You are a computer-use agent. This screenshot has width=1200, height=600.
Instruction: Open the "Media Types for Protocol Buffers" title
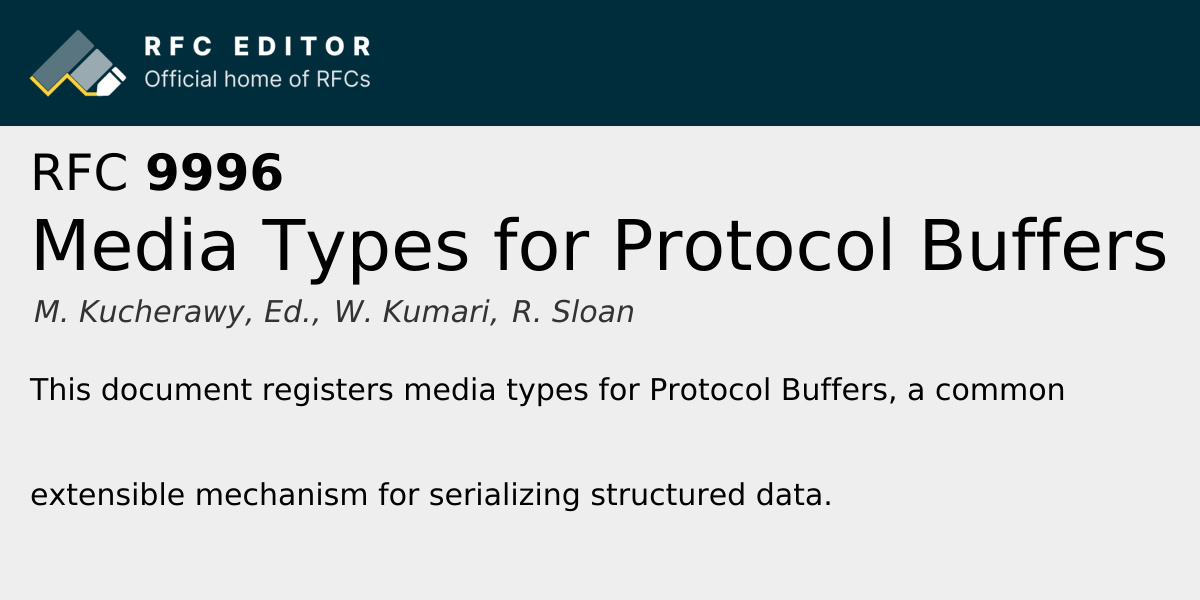tap(599, 246)
